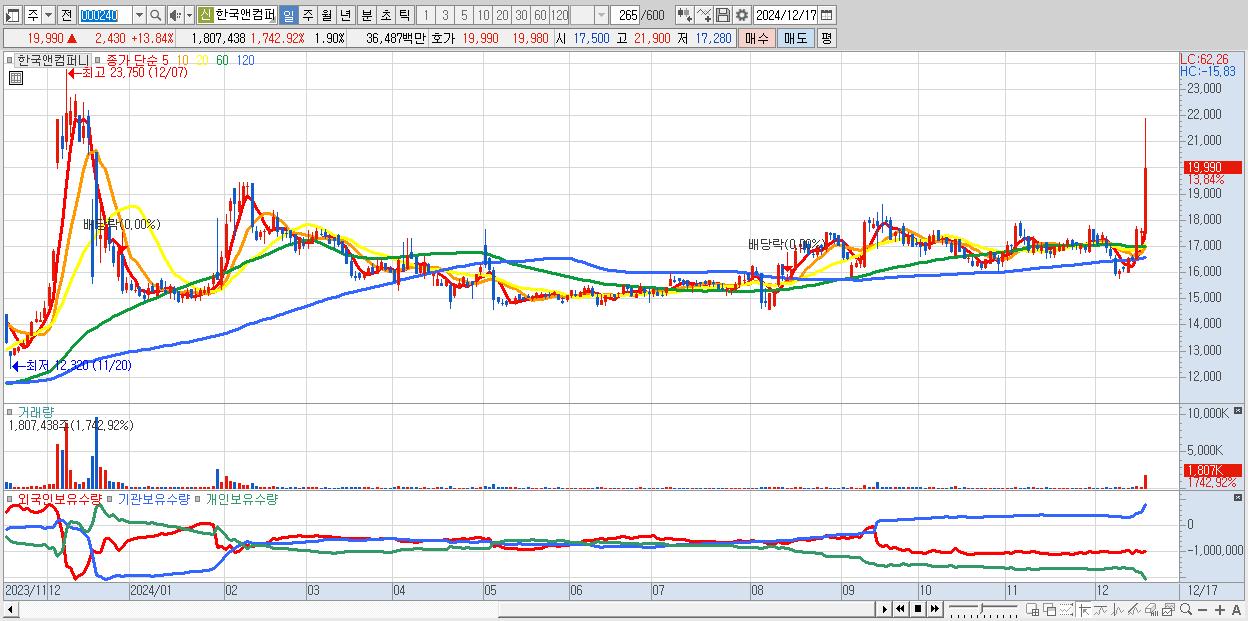
Task: Click the zoom magnifier icon at bottom right
Action: (x=1185, y=609)
